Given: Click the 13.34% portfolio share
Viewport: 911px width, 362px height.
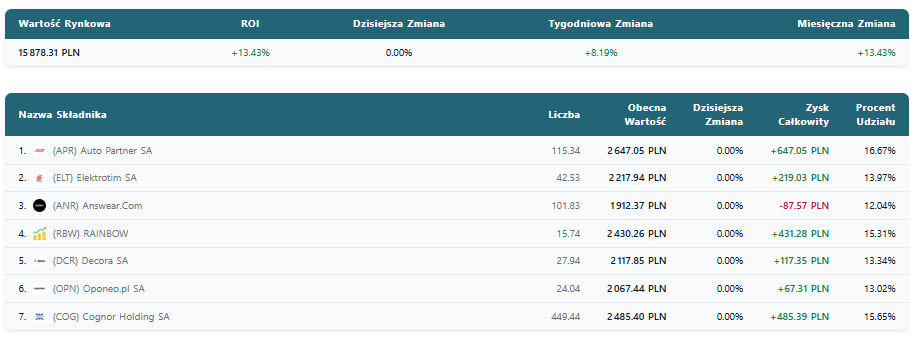Looking at the screenshot, I should 880,261.
